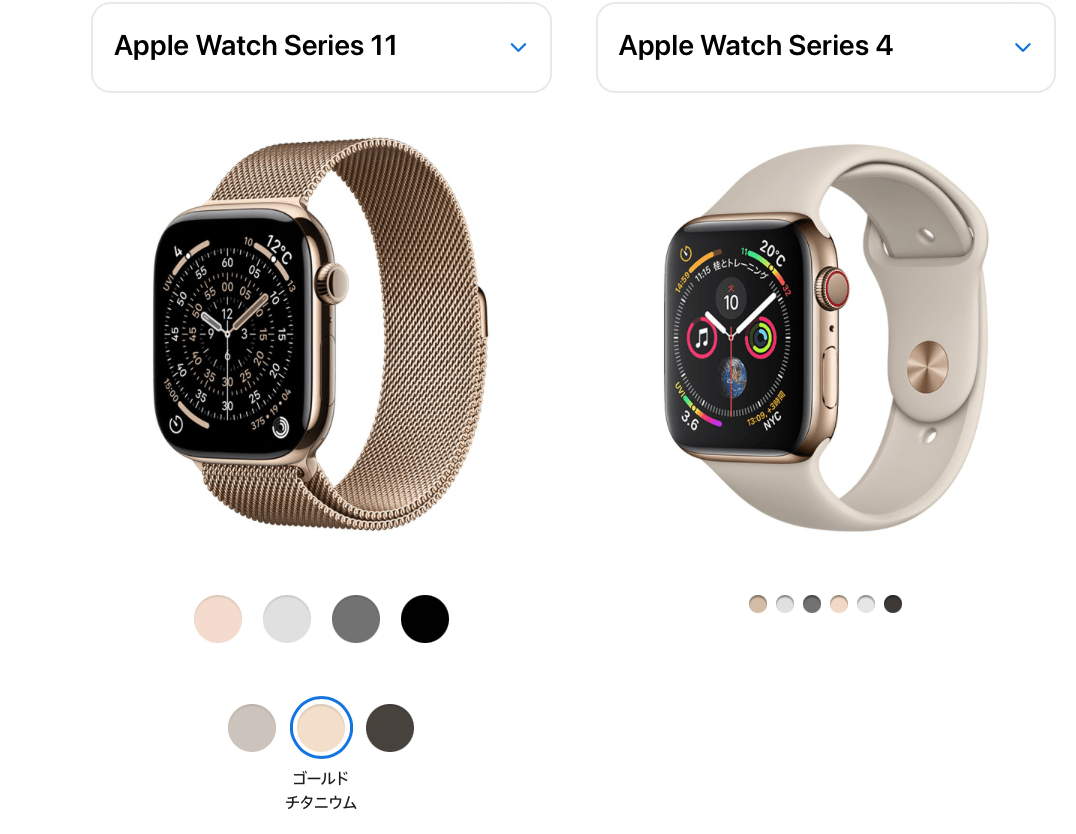Select the rose pink Series 11 color swatch
The height and width of the screenshot is (834, 1076).
[218, 618]
